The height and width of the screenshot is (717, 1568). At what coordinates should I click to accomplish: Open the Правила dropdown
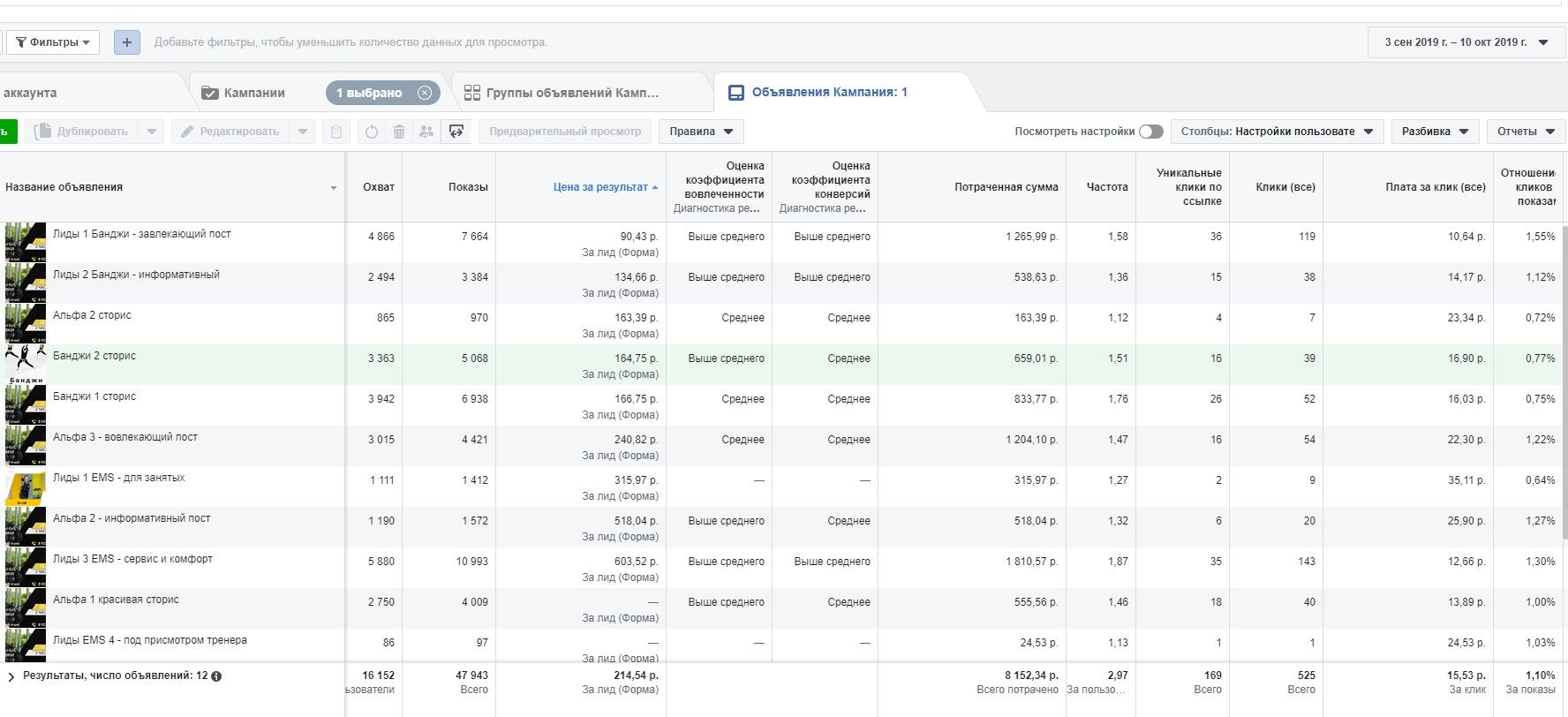pos(701,132)
